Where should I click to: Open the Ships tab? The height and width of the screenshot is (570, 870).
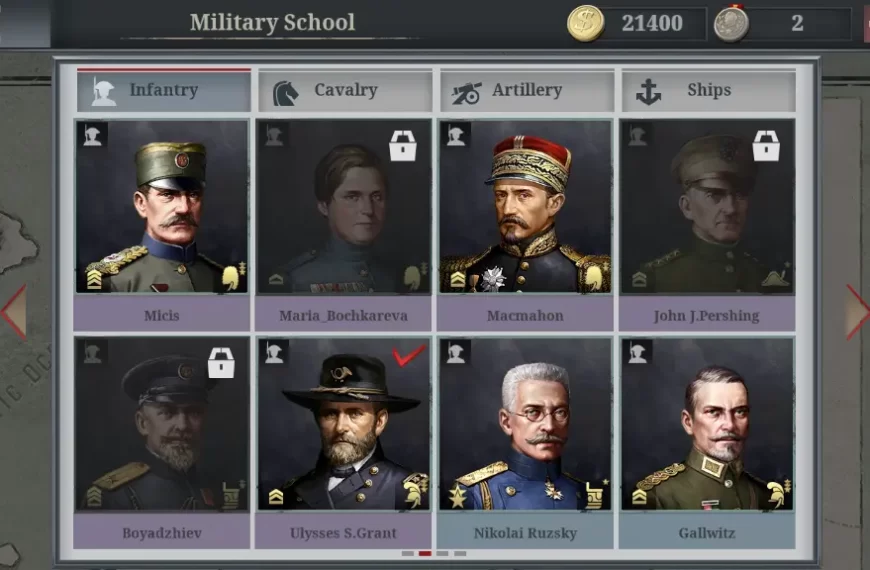[x=709, y=90]
